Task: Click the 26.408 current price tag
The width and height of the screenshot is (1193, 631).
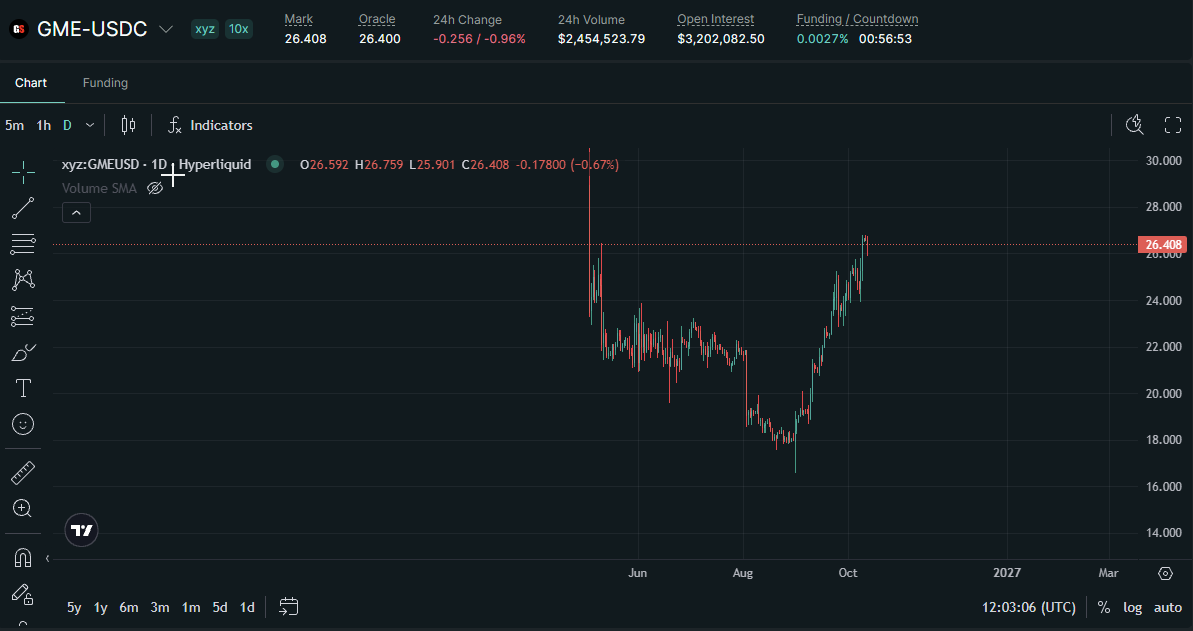Action: point(1162,244)
